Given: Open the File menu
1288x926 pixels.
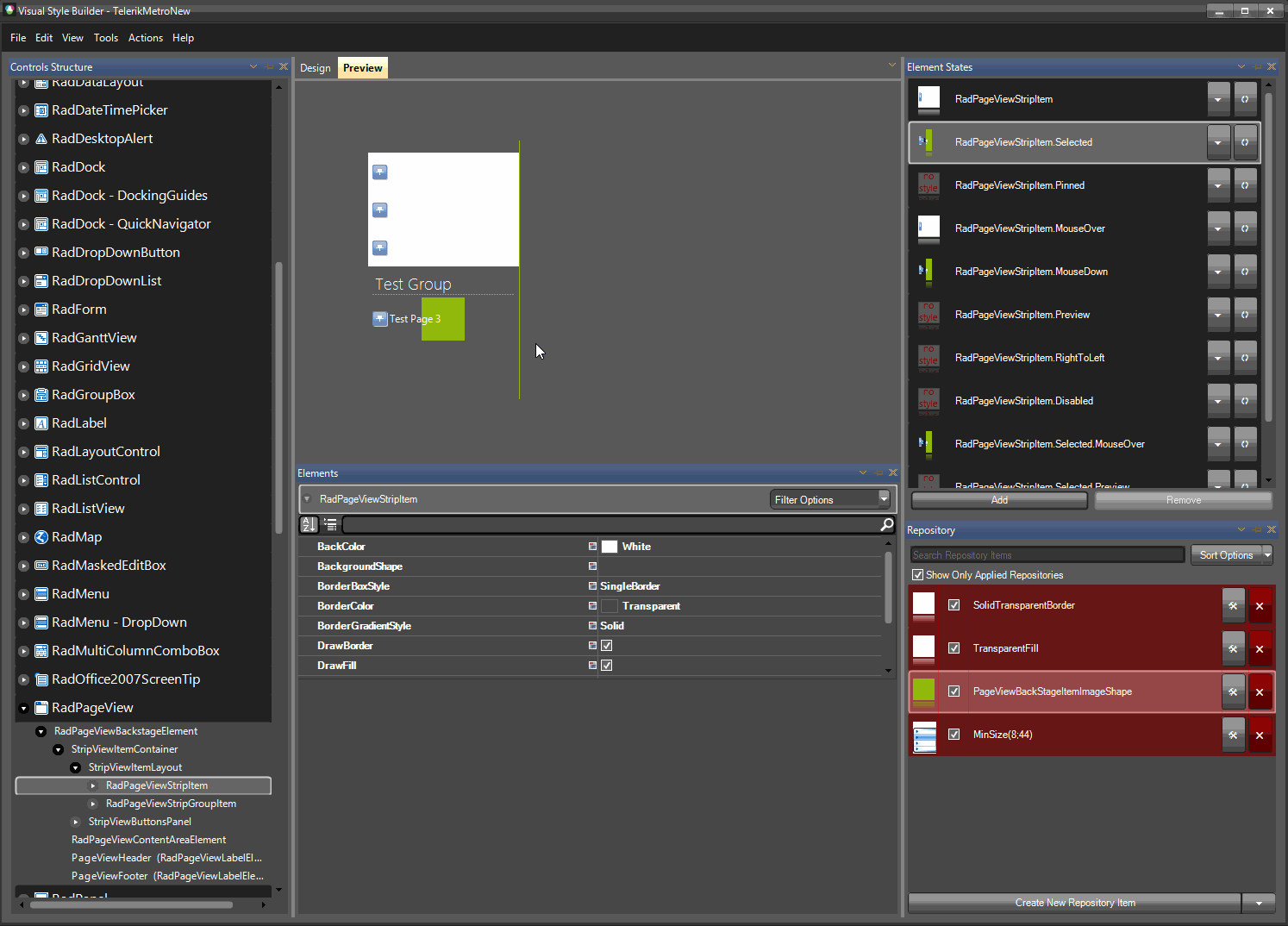Looking at the screenshot, I should [18, 38].
